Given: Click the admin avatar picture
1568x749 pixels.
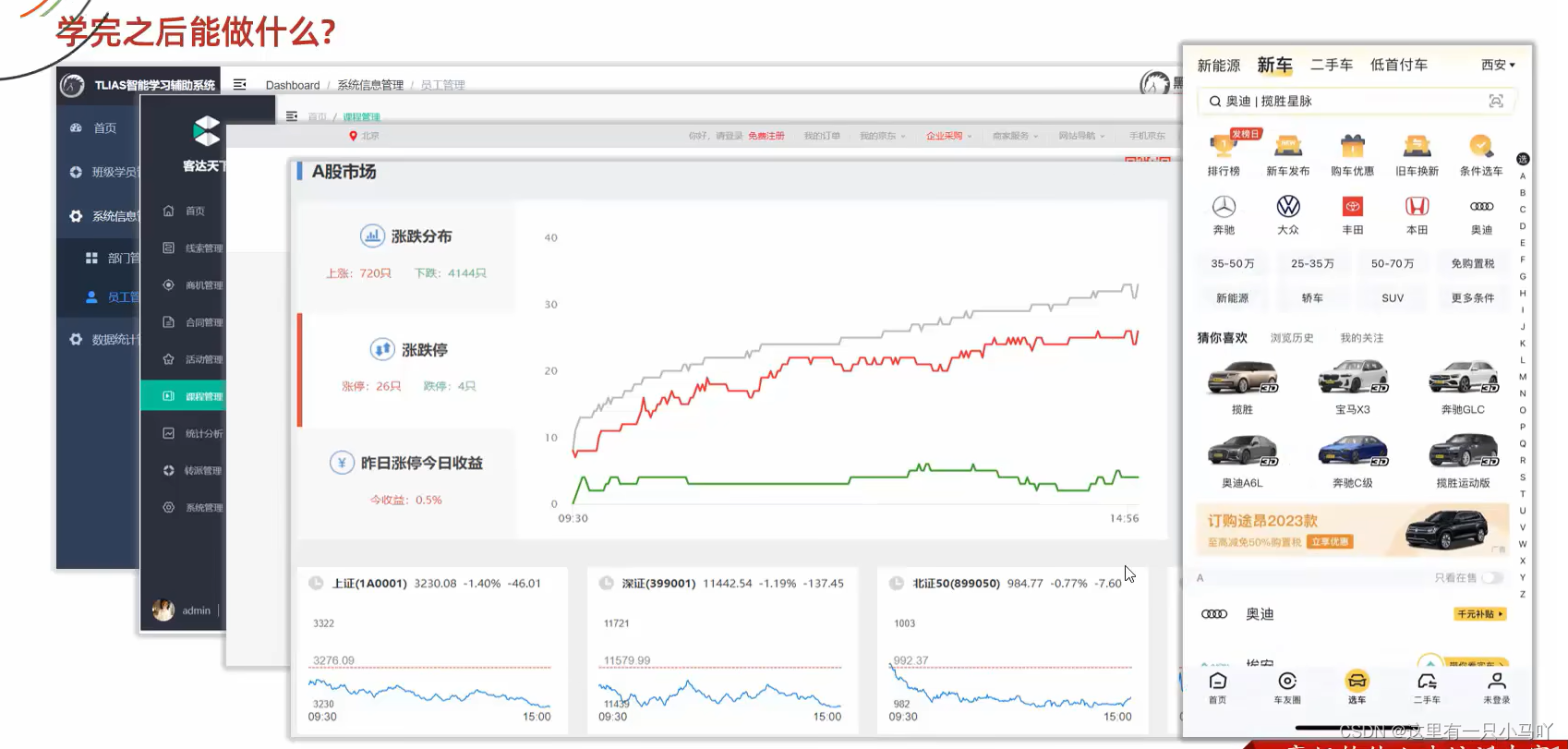Looking at the screenshot, I should tap(163, 610).
